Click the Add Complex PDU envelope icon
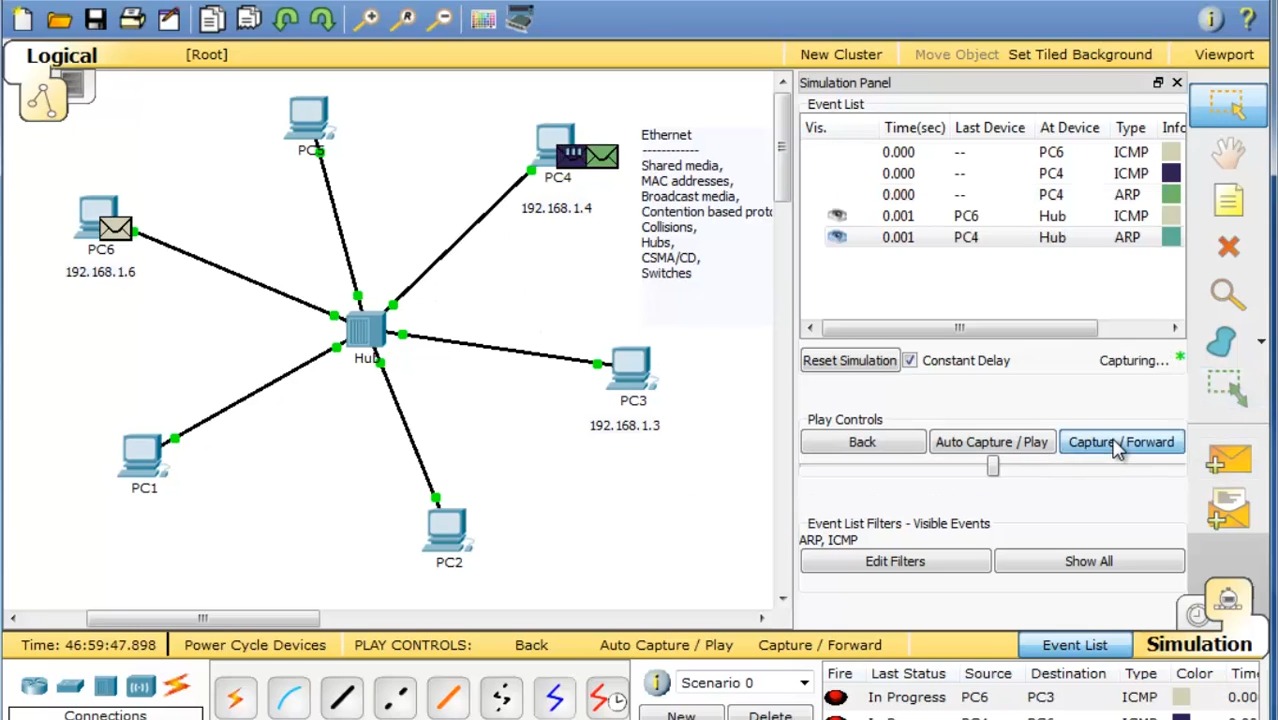The width and height of the screenshot is (1278, 720). pos(1228,508)
